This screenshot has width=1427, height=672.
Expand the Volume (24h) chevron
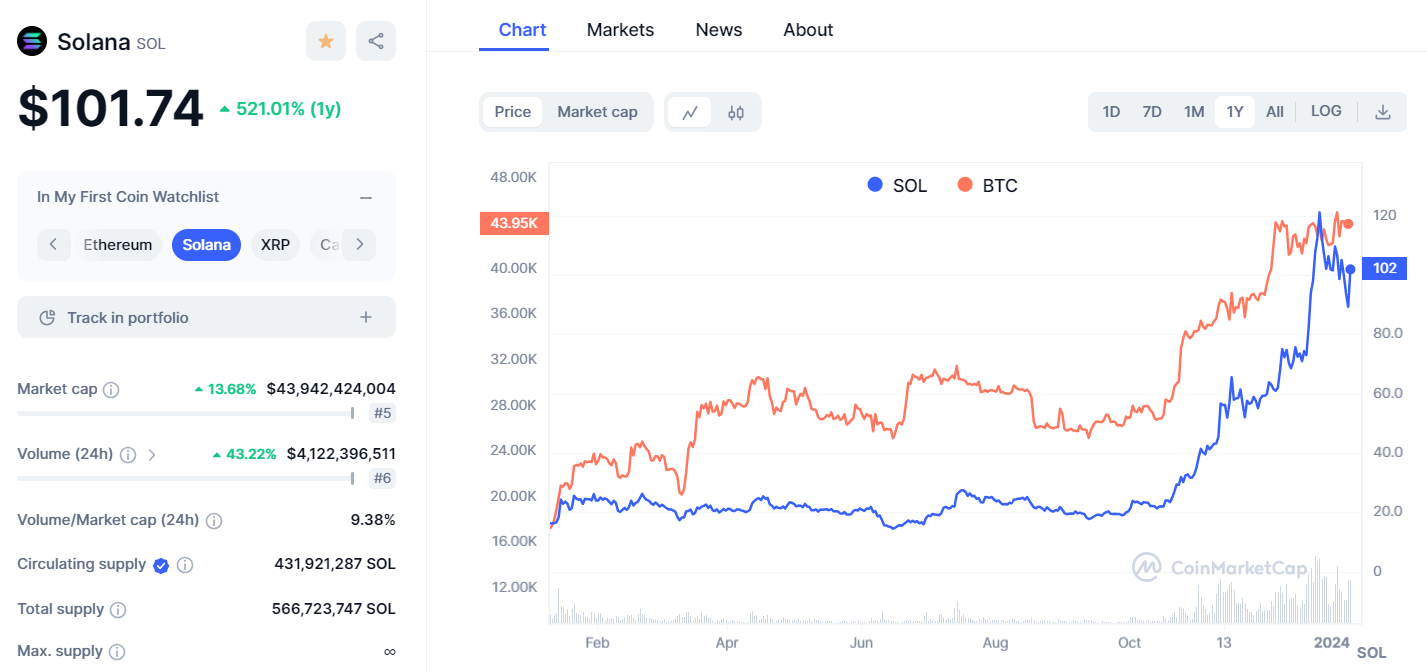click(x=152, y=455)
